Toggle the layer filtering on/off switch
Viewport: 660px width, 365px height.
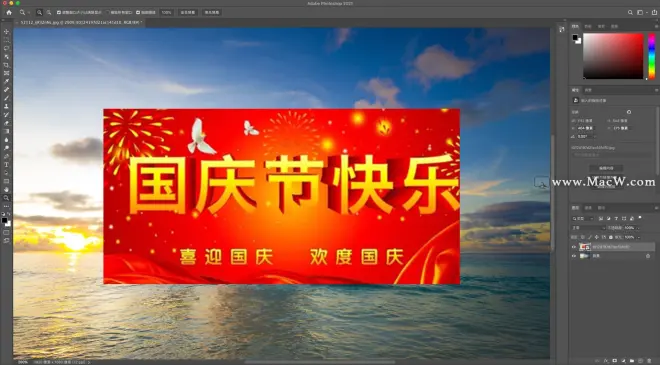click(x=640, y=217)
